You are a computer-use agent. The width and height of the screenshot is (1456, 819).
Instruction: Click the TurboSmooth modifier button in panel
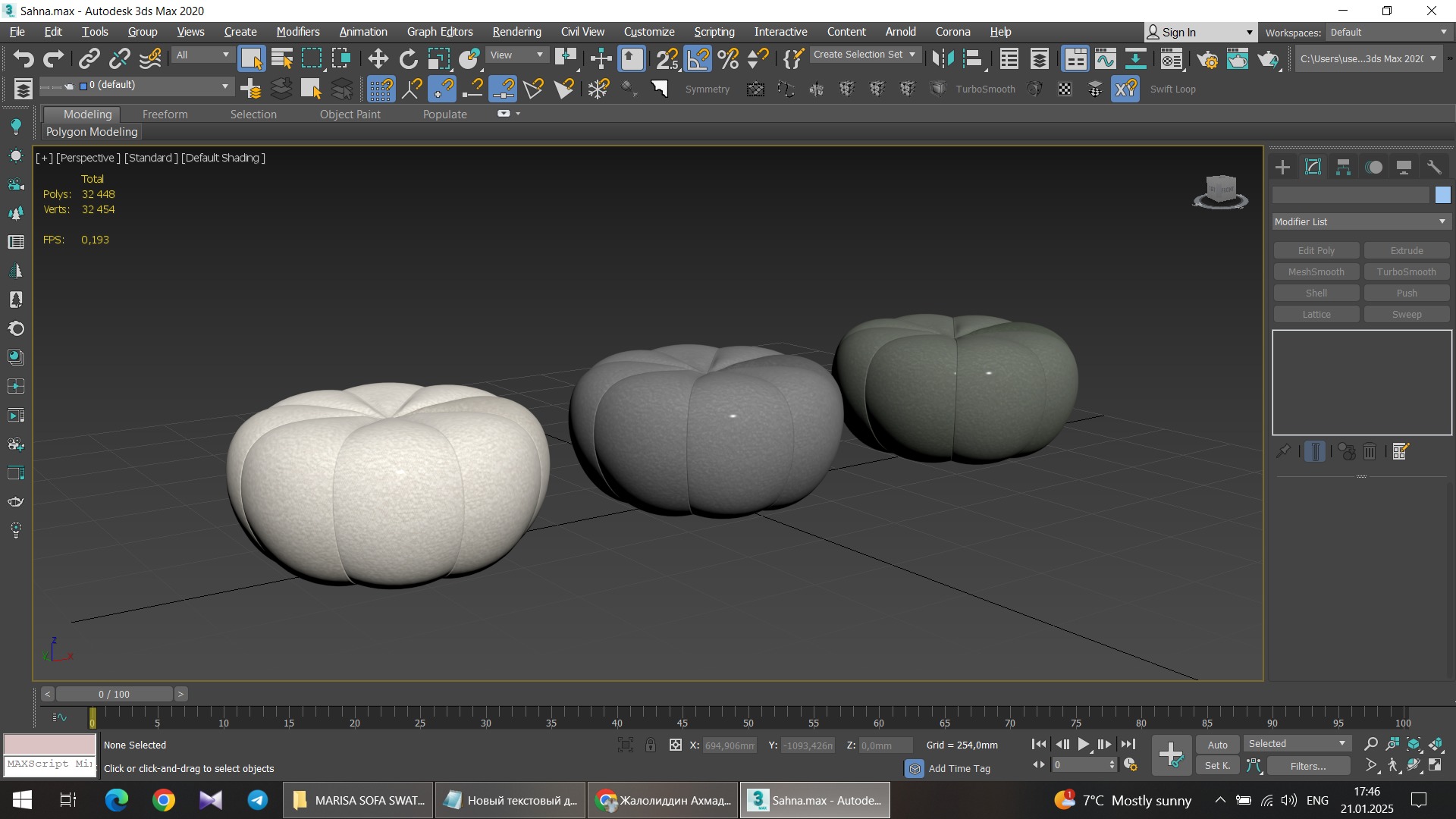(1406, 272)
